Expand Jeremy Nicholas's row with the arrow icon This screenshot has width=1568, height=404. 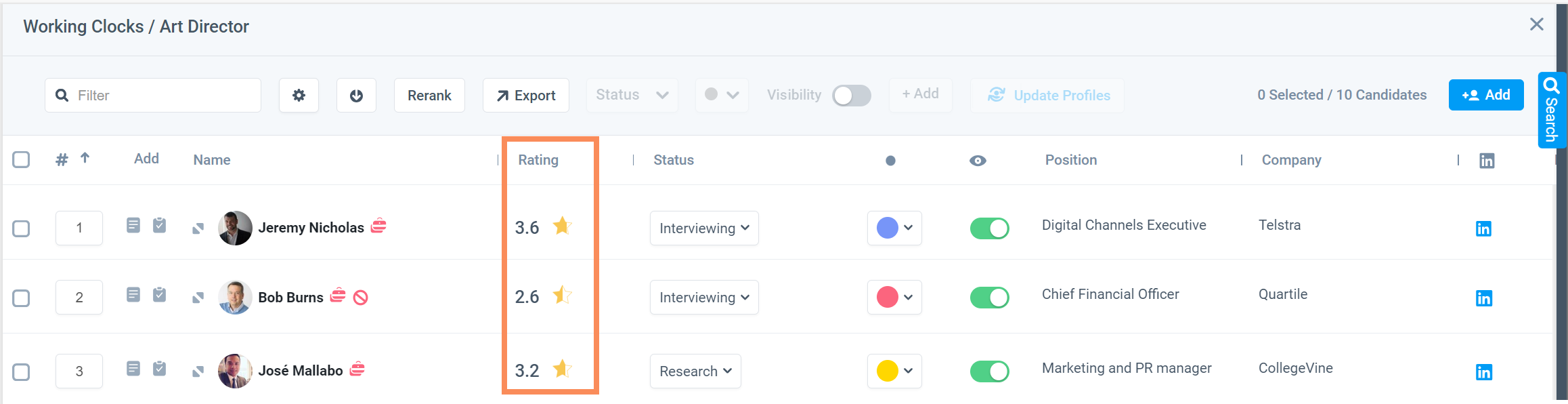click(198, 228)
